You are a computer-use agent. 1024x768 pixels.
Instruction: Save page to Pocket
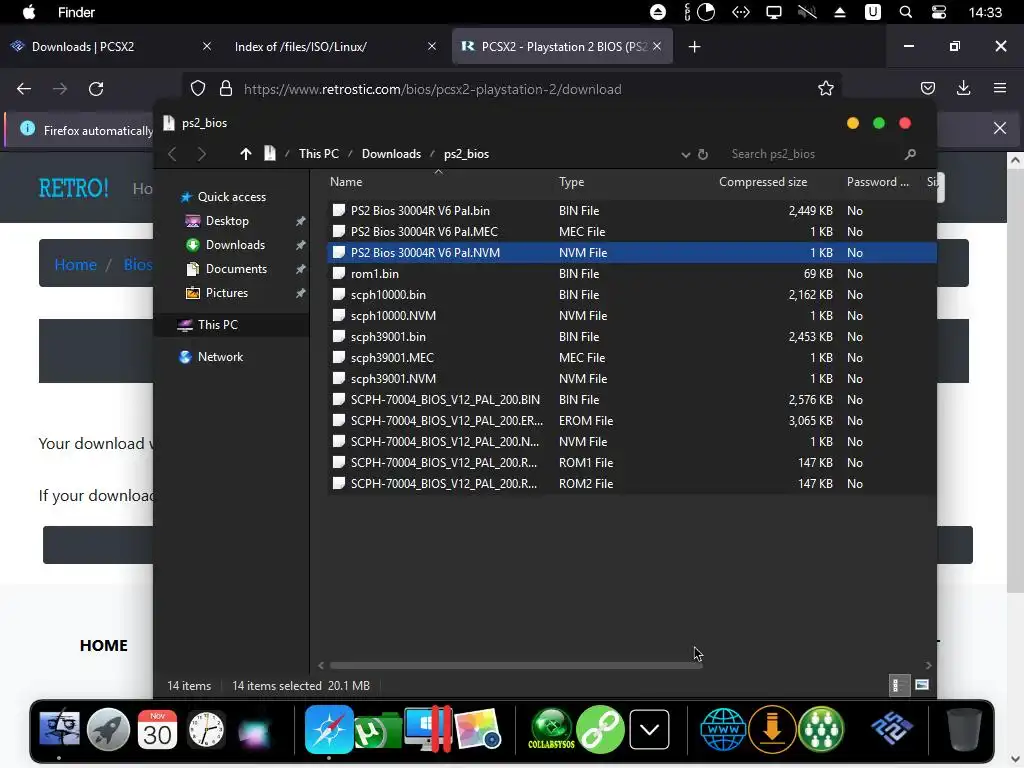927,88
